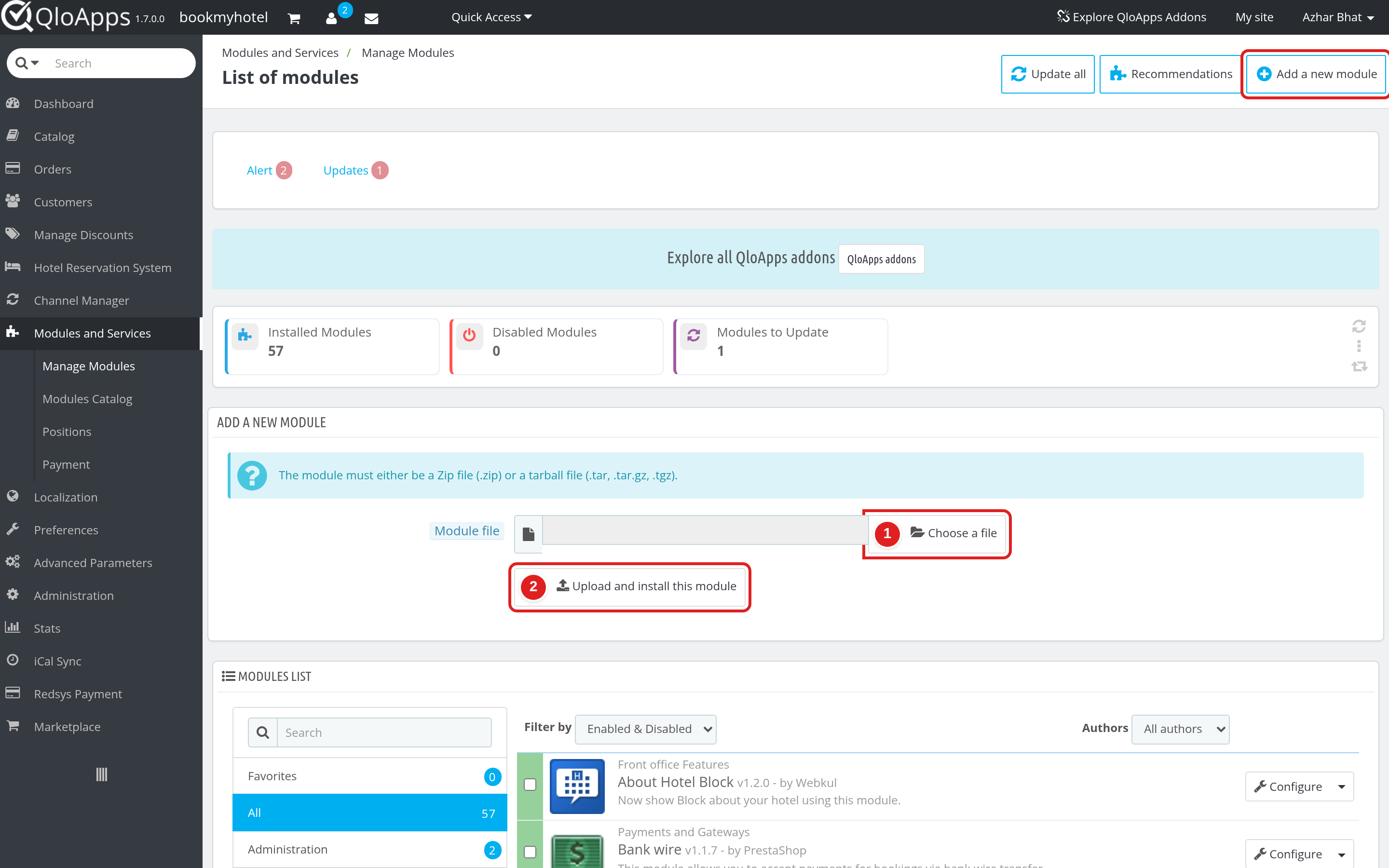
Task: Collapse the sidebar menu with bars icon
Action: [x=101, y=774]
